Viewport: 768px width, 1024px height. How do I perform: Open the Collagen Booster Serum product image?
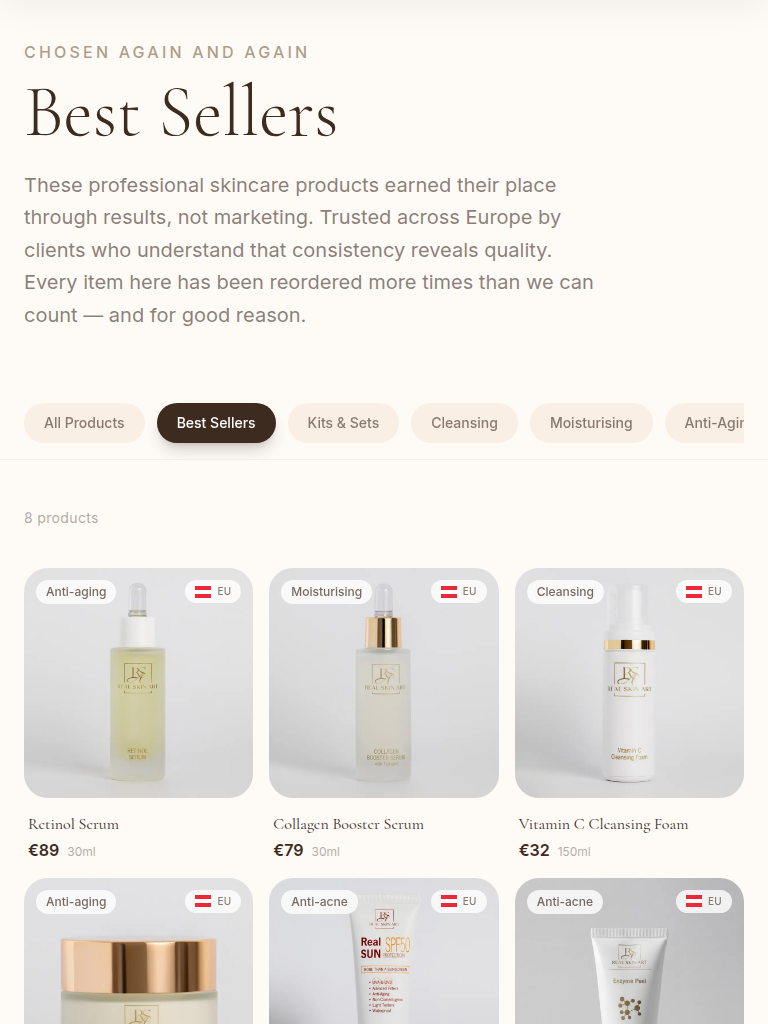coord(384,683)
